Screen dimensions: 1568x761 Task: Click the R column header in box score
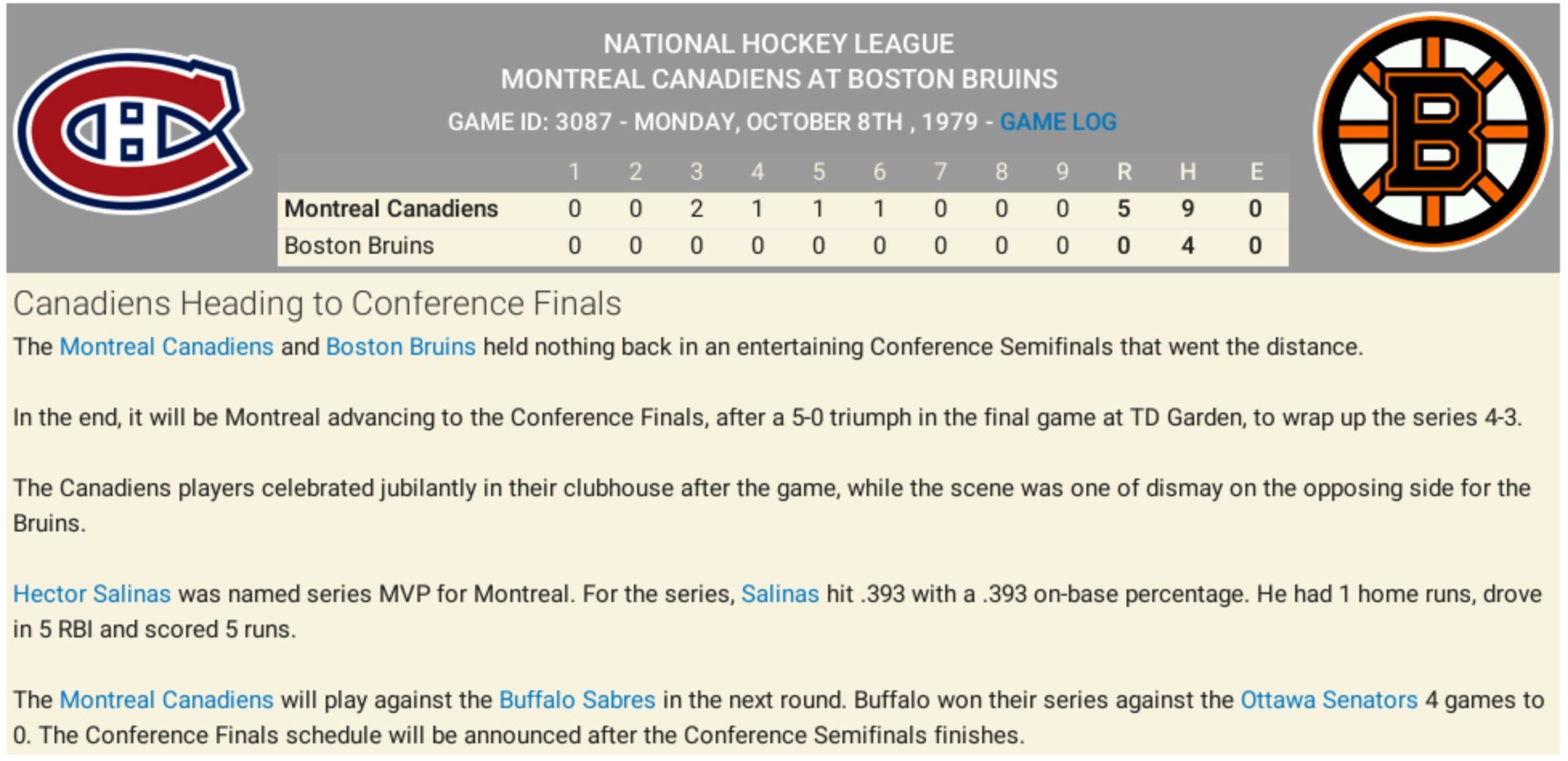tap(1123, 172)
